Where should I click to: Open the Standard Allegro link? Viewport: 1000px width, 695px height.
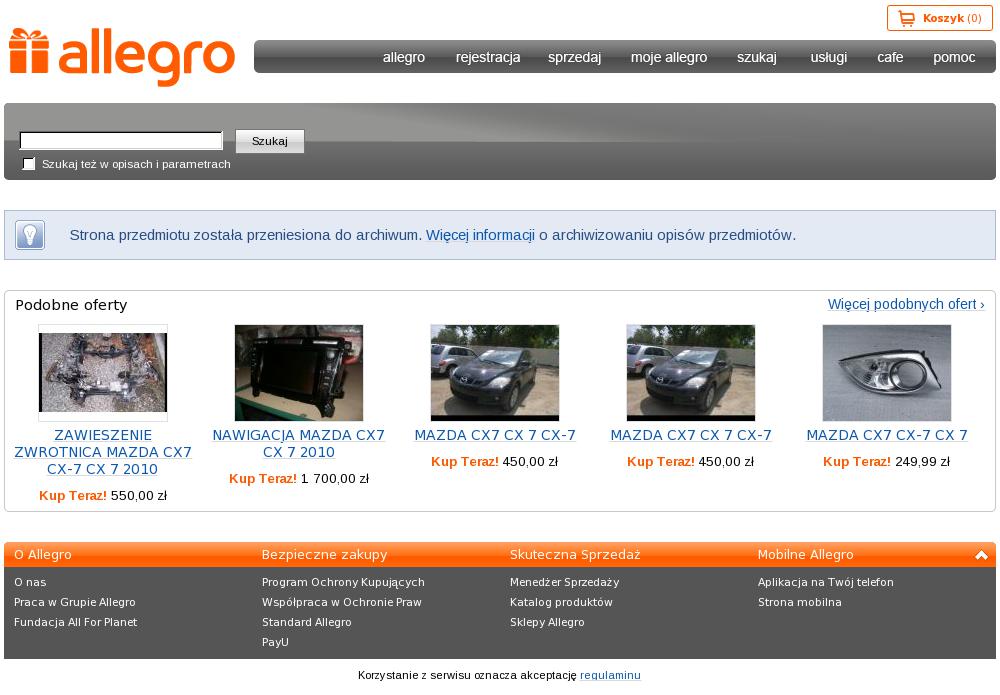[307, 622]
